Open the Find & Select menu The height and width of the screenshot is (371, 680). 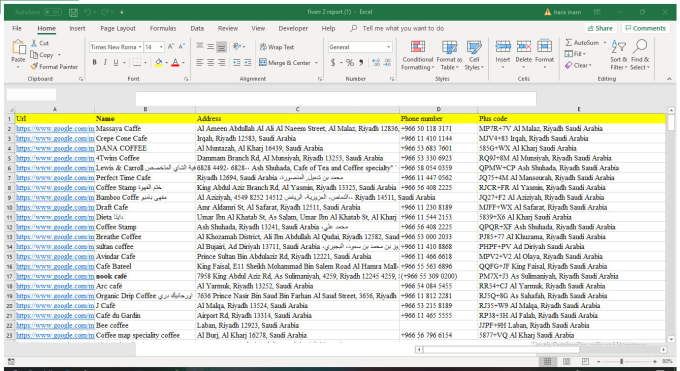640,55
